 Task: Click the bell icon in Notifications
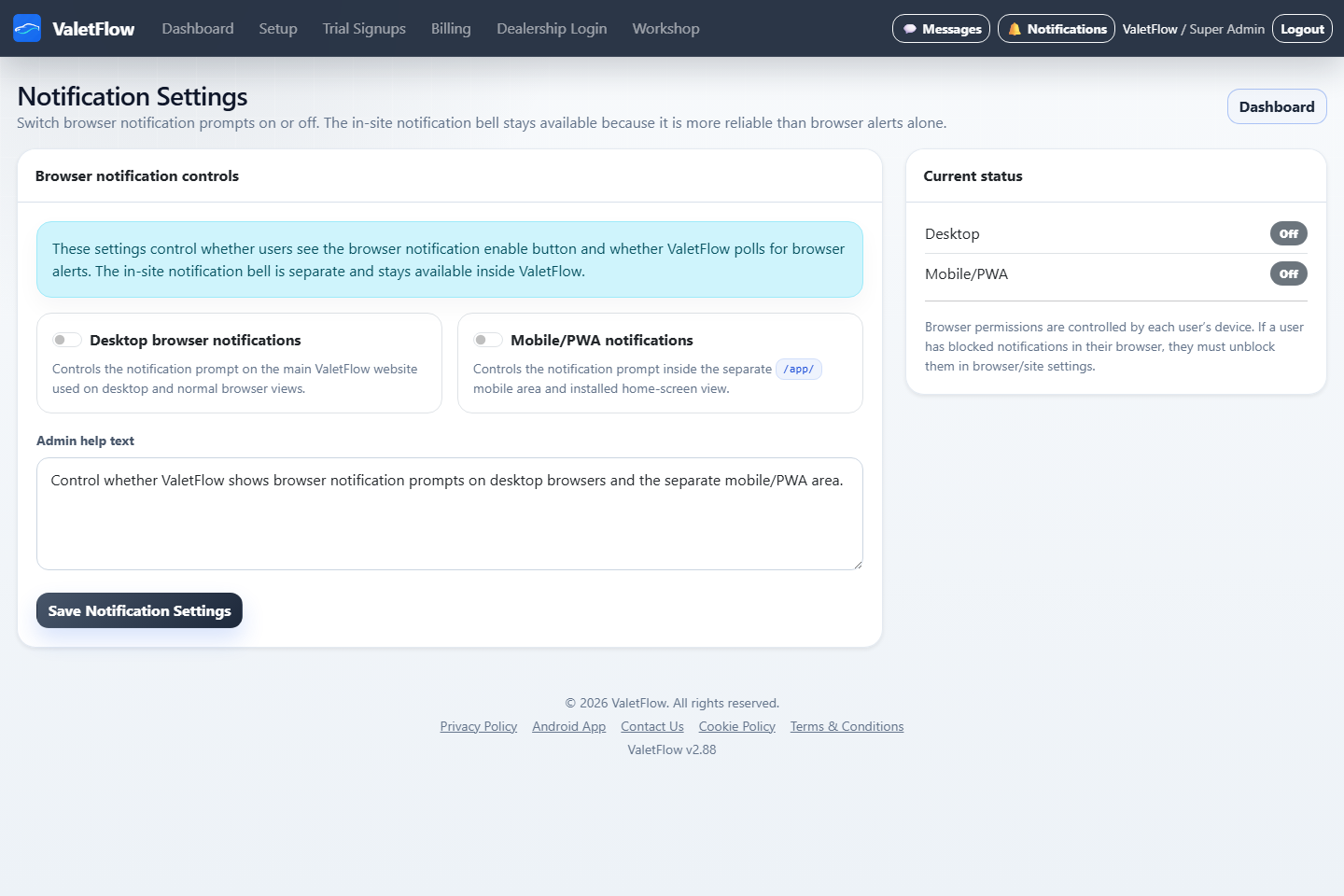pyautogui.click(x=1015, y=29)
